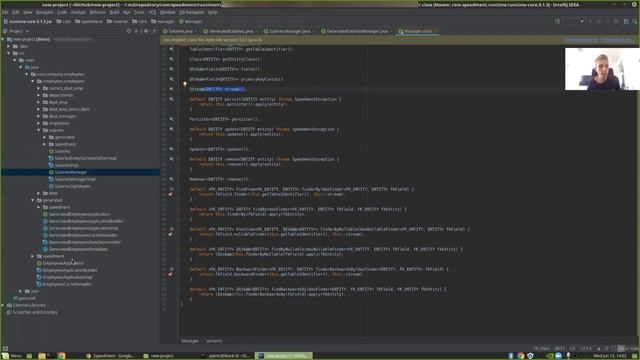Open the Refactor menu

click(97, 12)
